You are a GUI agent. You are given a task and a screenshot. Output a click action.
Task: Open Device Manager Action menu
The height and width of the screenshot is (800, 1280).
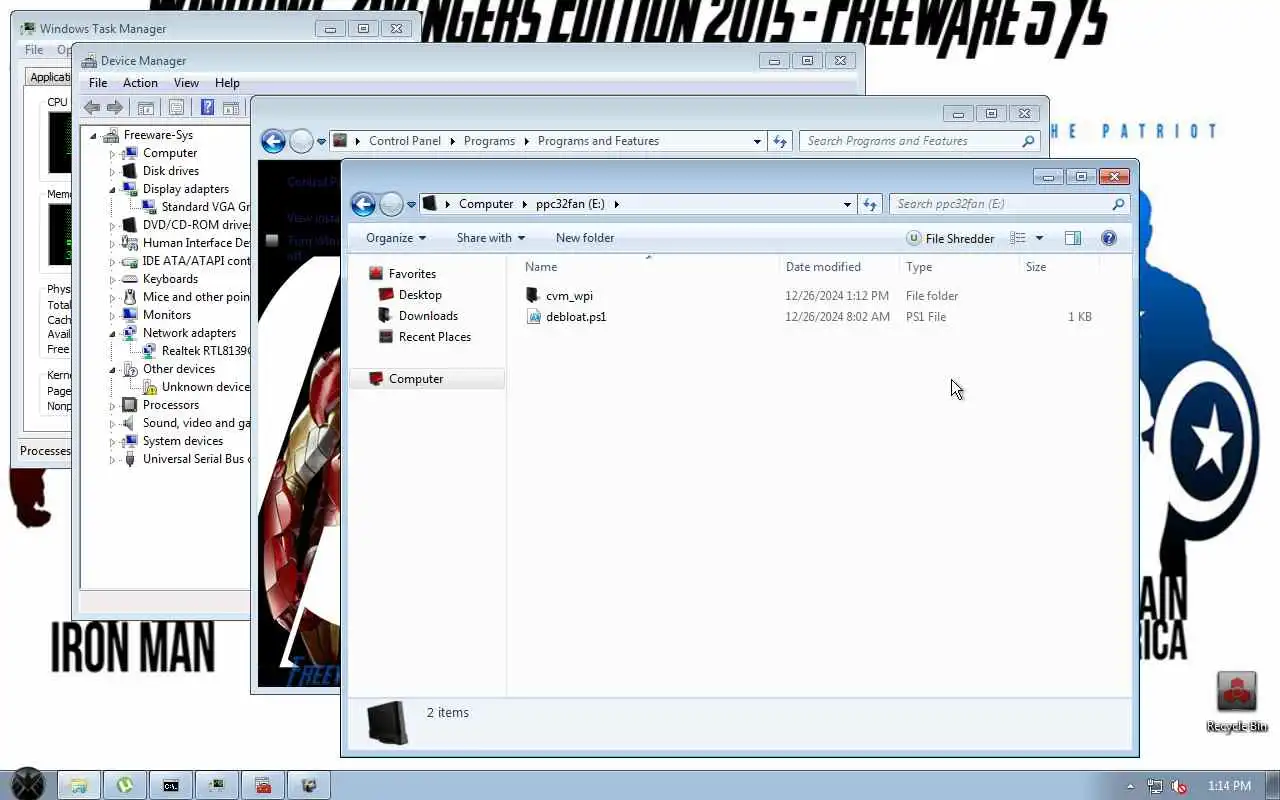point(140,83)
